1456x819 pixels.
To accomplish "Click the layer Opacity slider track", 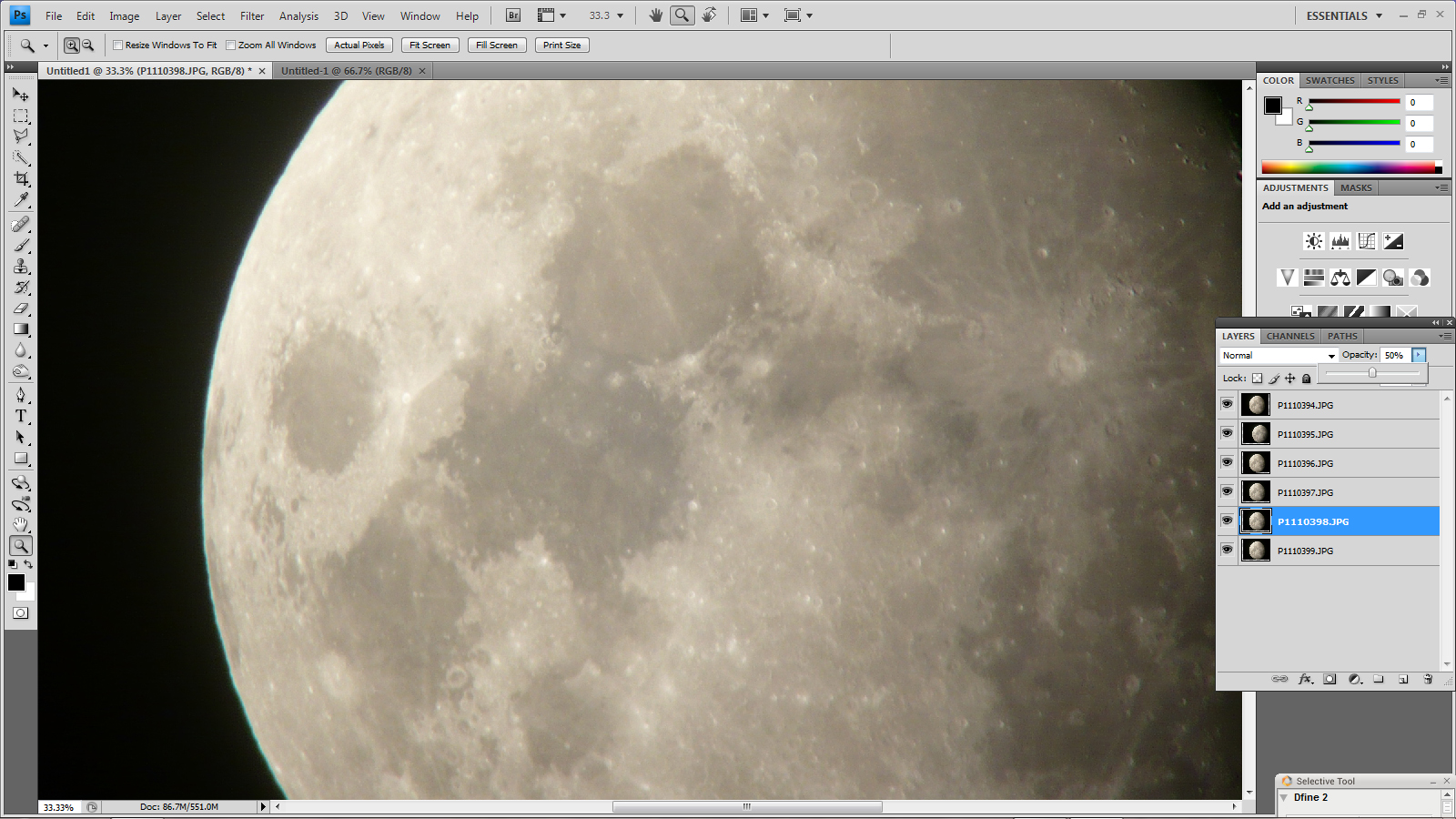I will click(x=1372, y=373).
